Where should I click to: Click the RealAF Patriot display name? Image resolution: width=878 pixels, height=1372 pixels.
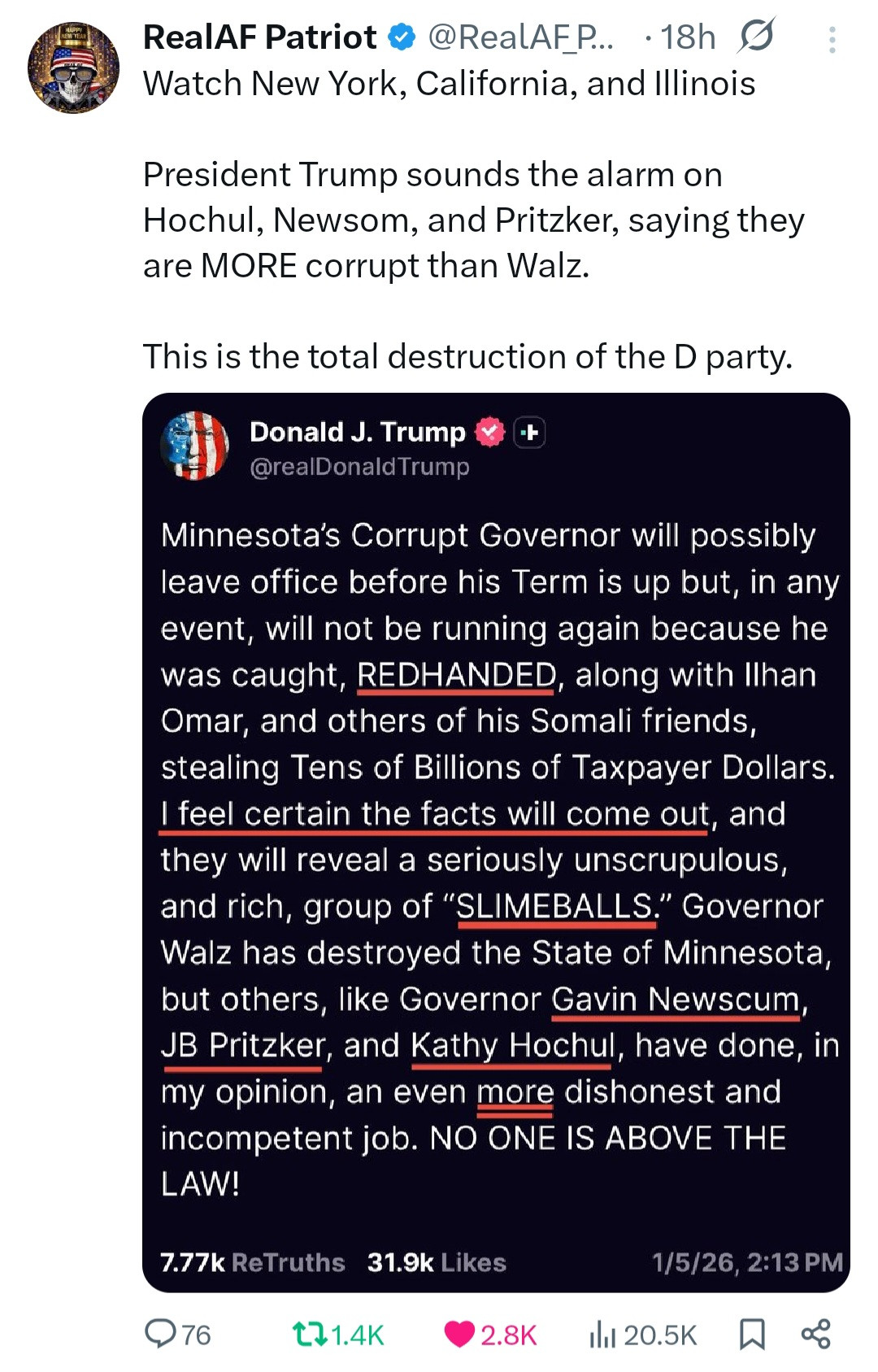pos(259,37)
